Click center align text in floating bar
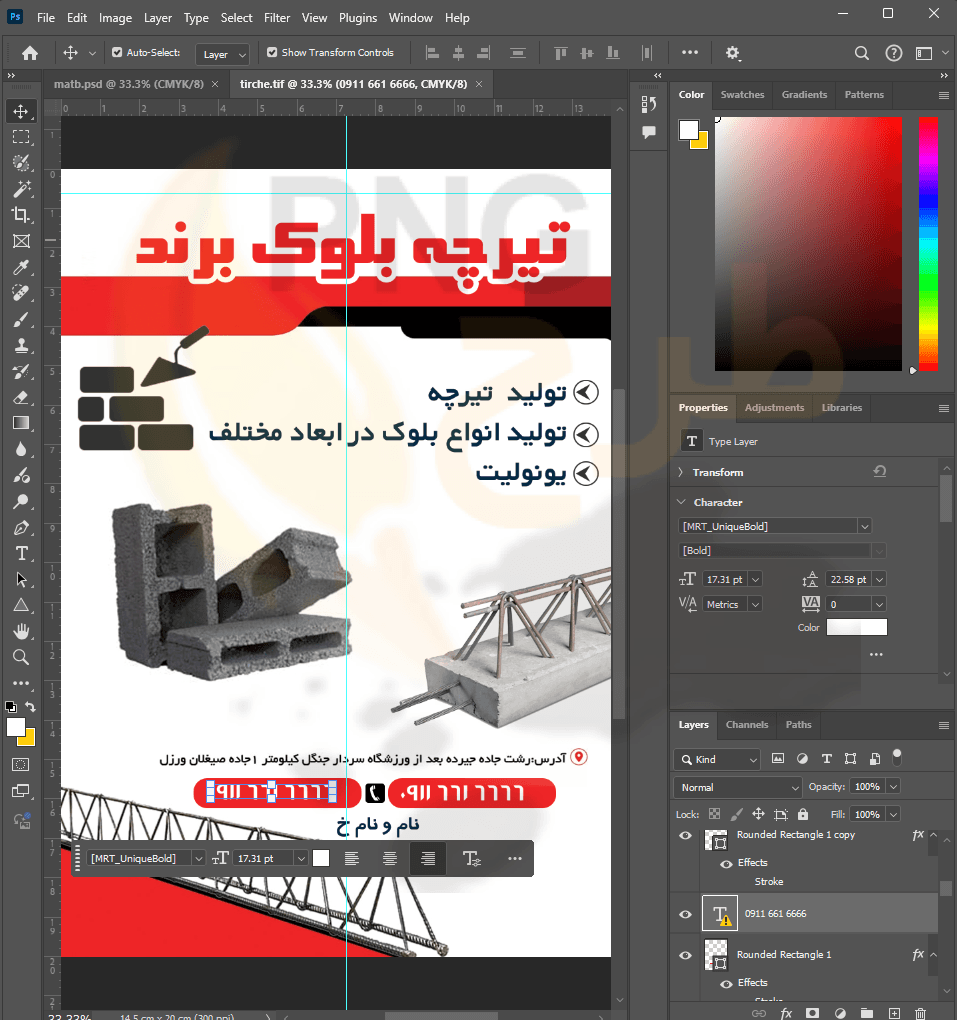 390,859
